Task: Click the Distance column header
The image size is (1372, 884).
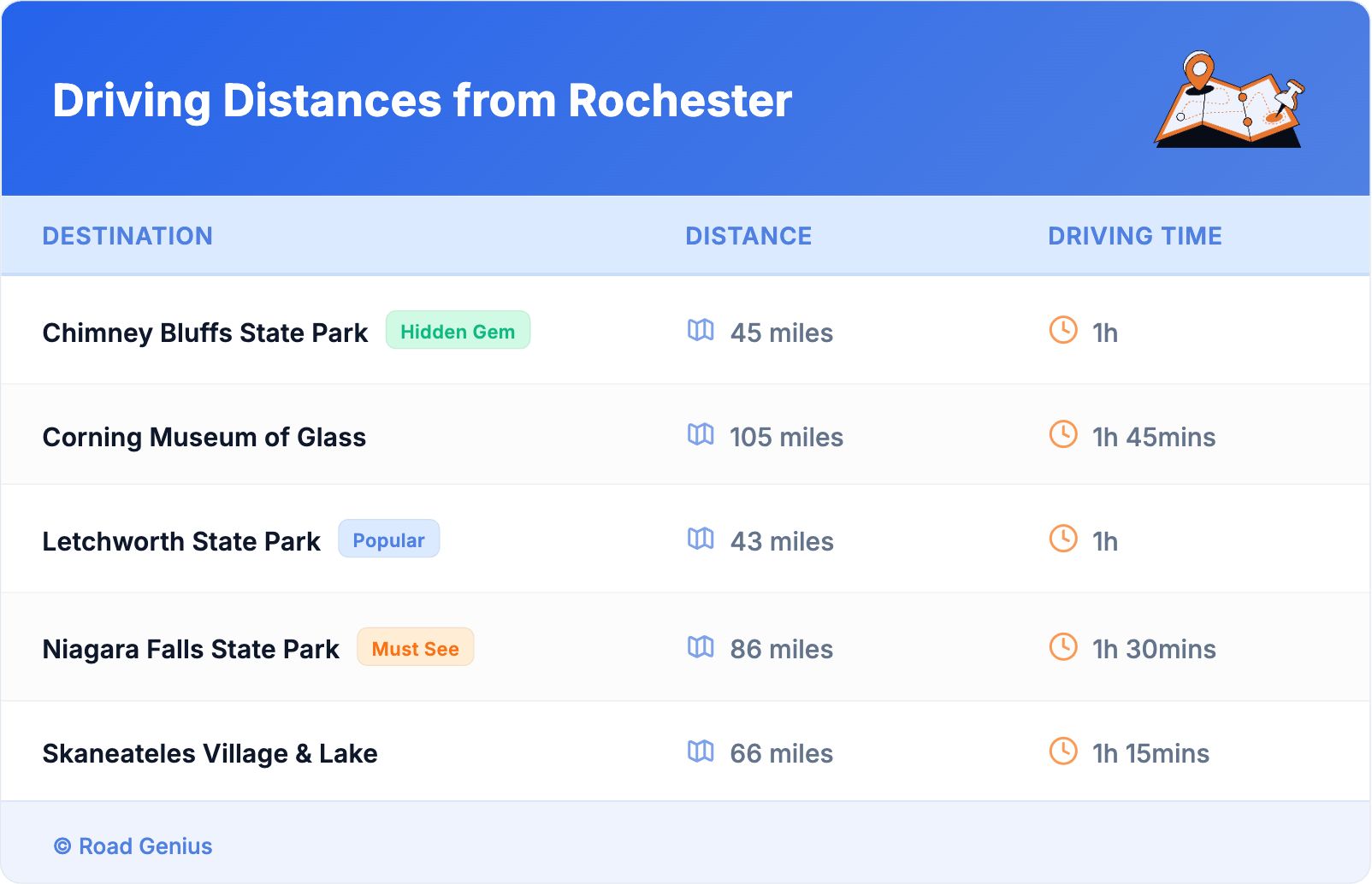Action: [x=748, y=236]
